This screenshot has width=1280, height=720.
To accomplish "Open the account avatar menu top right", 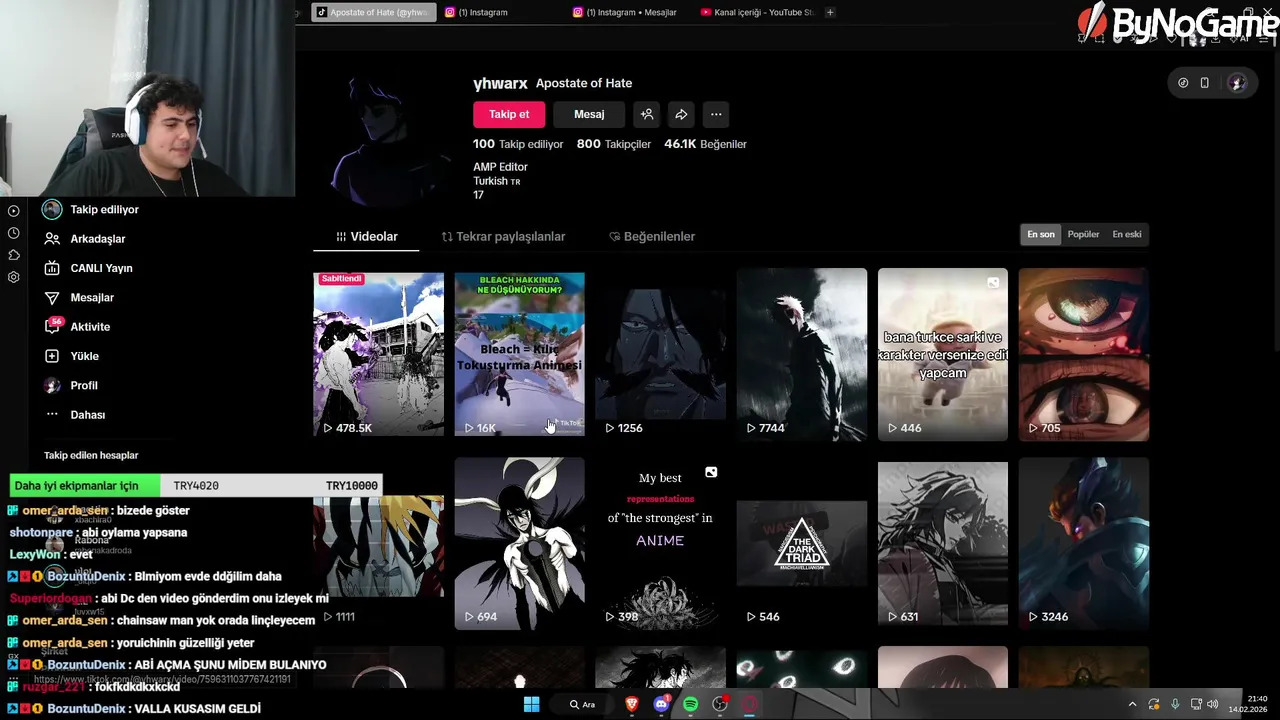I will tap(1237, 83).
